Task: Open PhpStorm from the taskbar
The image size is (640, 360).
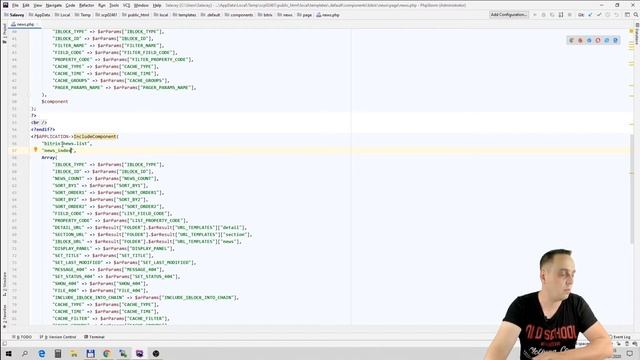Action: tap(140, 353)
